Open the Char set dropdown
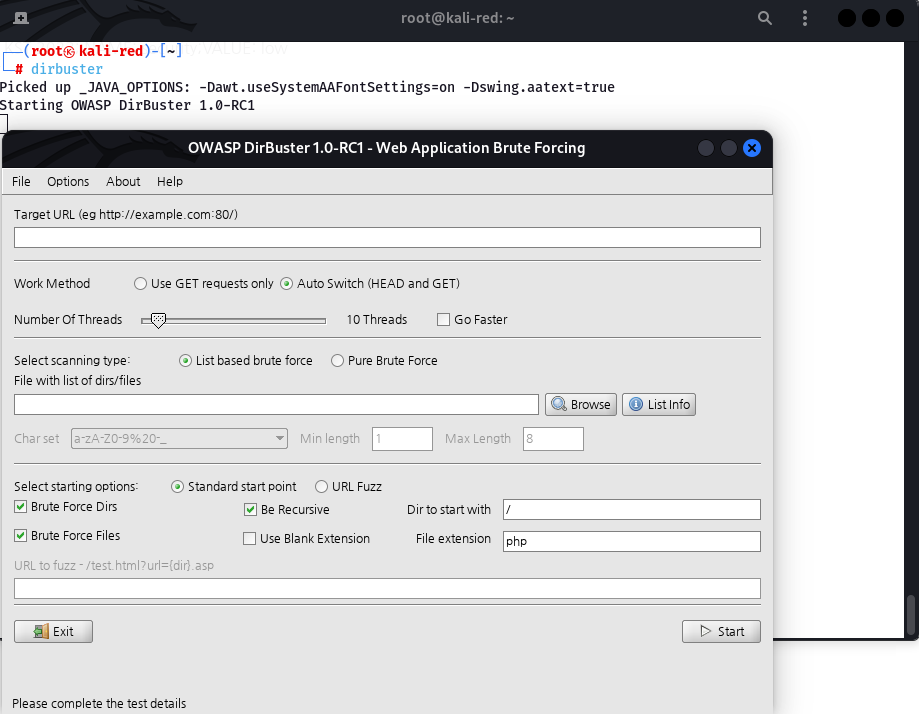This screenshot has height=714, width=919. coord(179,438)
